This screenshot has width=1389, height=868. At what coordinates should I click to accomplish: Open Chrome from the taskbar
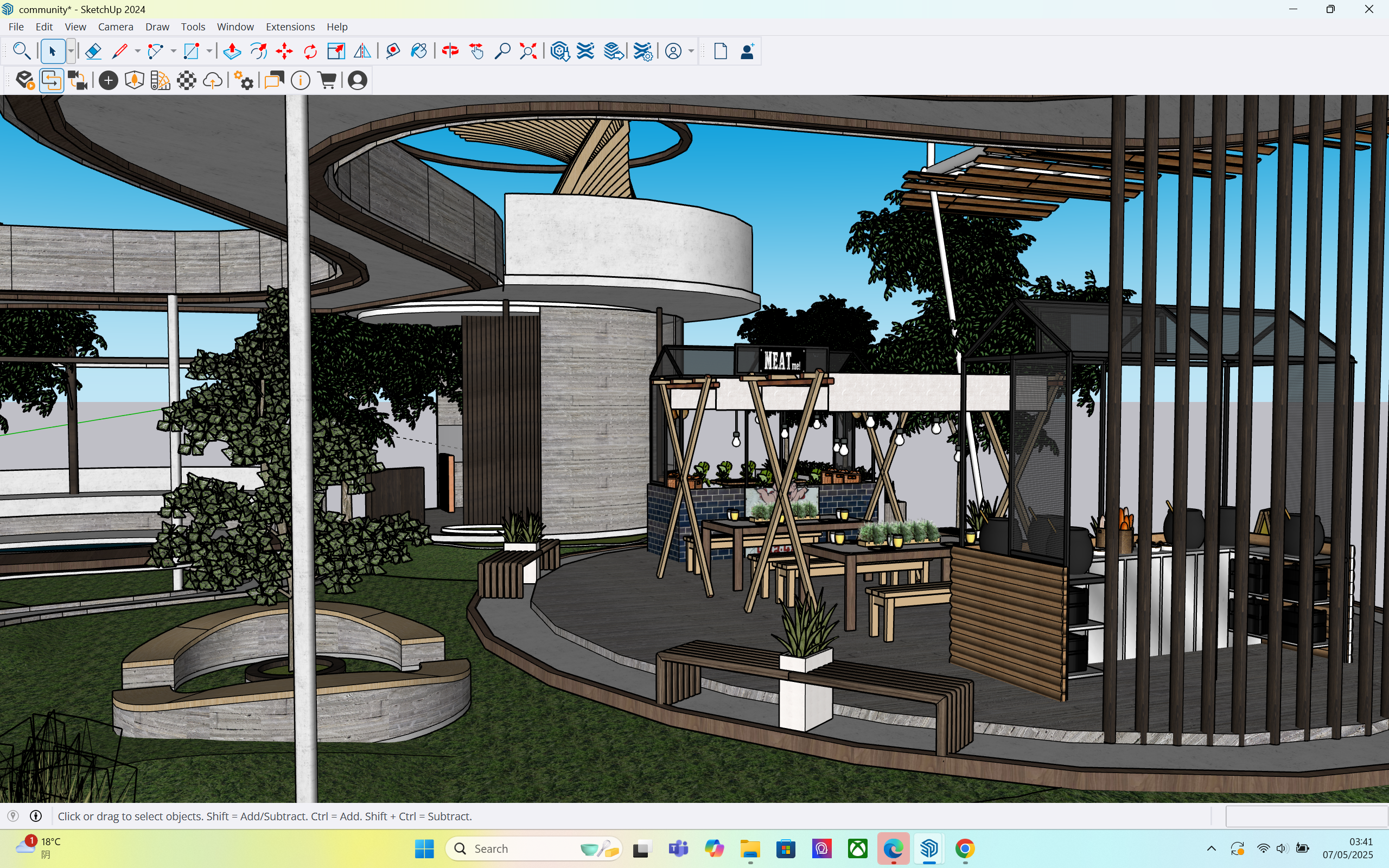point(965,848)
